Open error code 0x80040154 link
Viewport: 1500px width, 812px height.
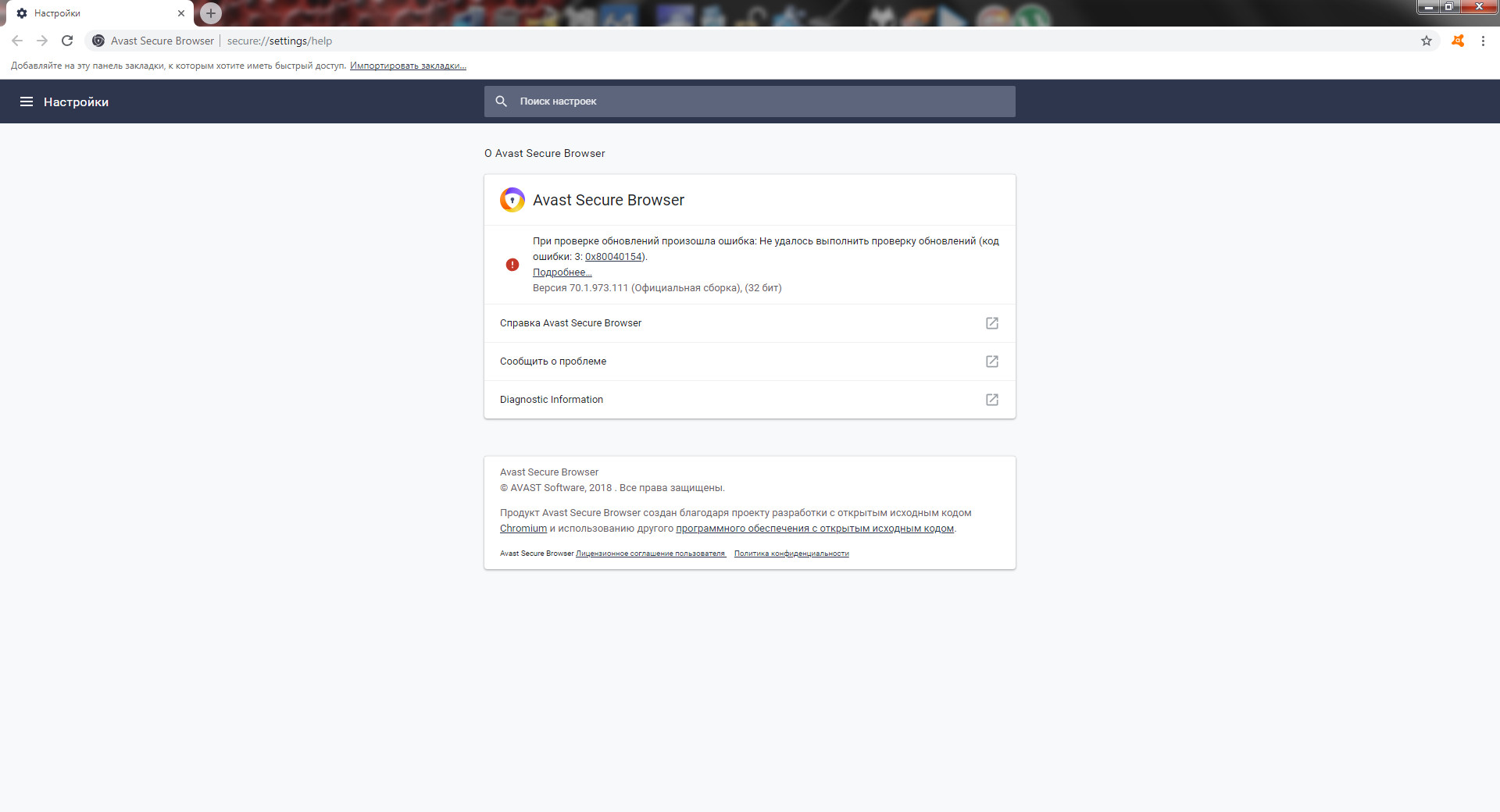tap(613, 257)
